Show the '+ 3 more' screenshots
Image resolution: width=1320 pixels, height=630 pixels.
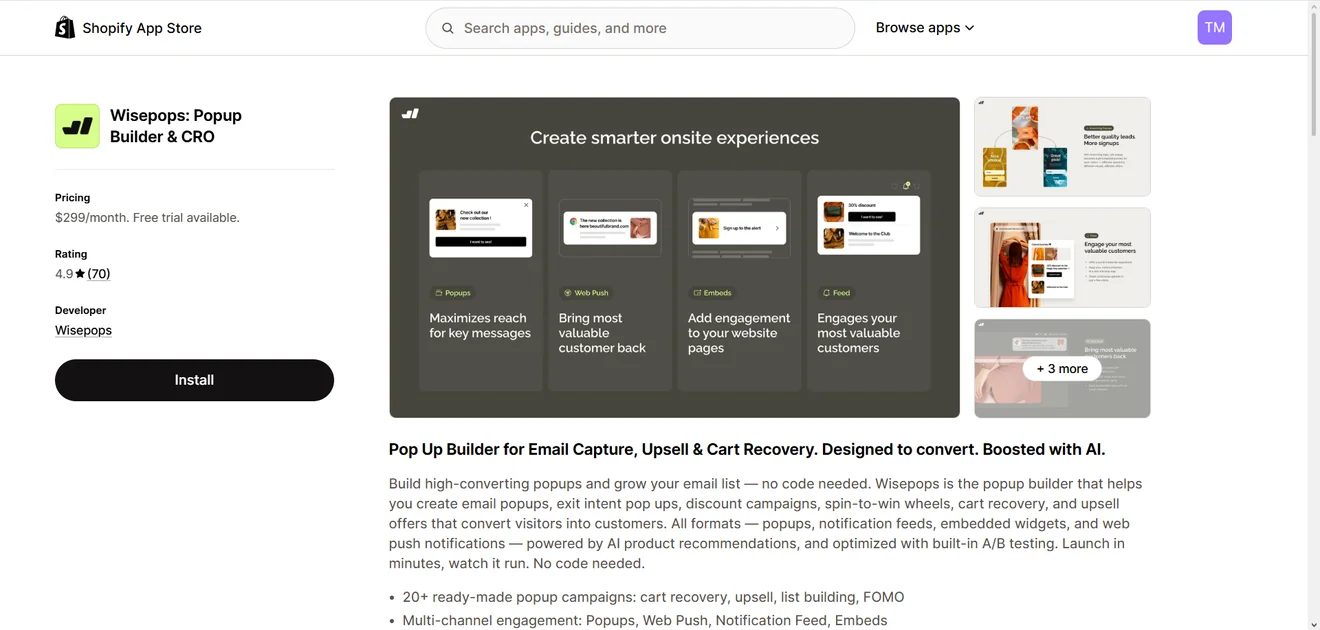[x=1062, y=368]
